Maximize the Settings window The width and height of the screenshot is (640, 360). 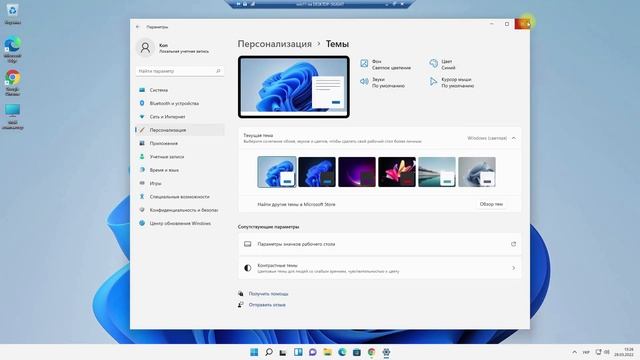point(507,24)
